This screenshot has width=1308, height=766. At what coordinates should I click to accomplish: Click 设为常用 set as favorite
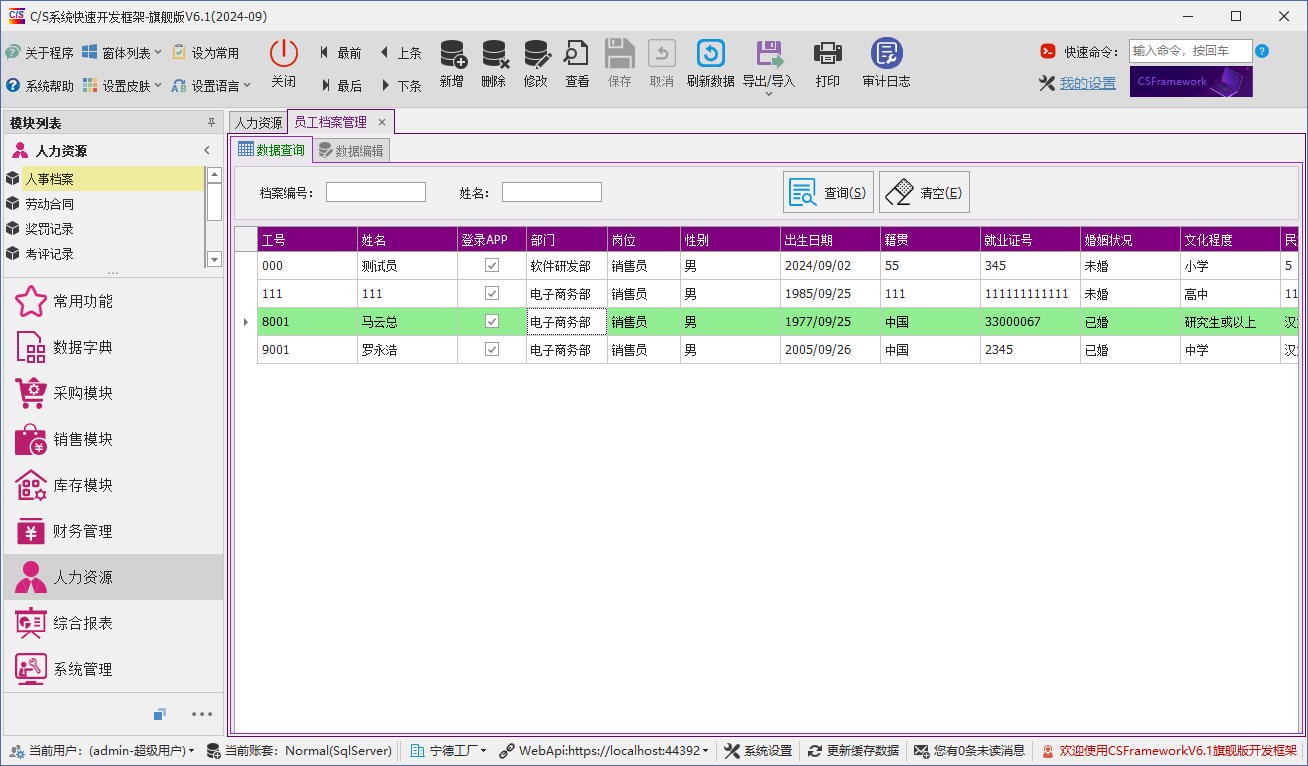206,53
